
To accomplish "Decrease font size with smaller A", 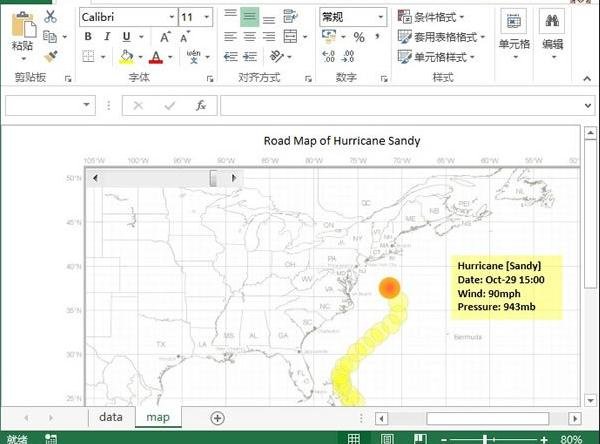I will 184,37.
